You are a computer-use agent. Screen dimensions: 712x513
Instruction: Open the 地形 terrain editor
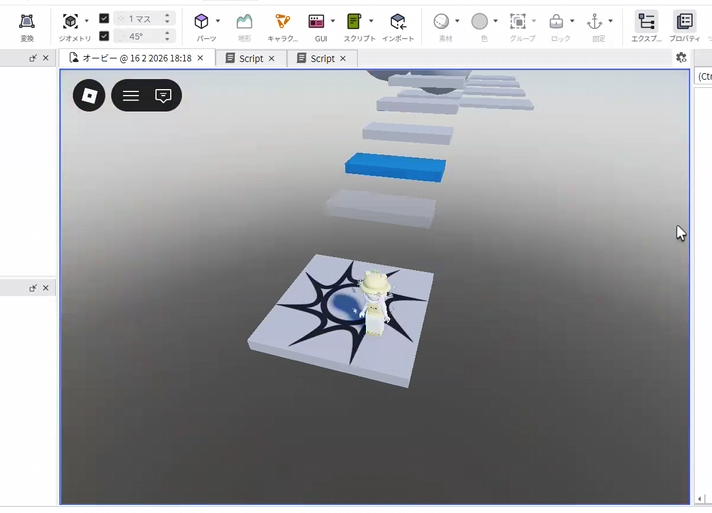click(x=244, y=27)
